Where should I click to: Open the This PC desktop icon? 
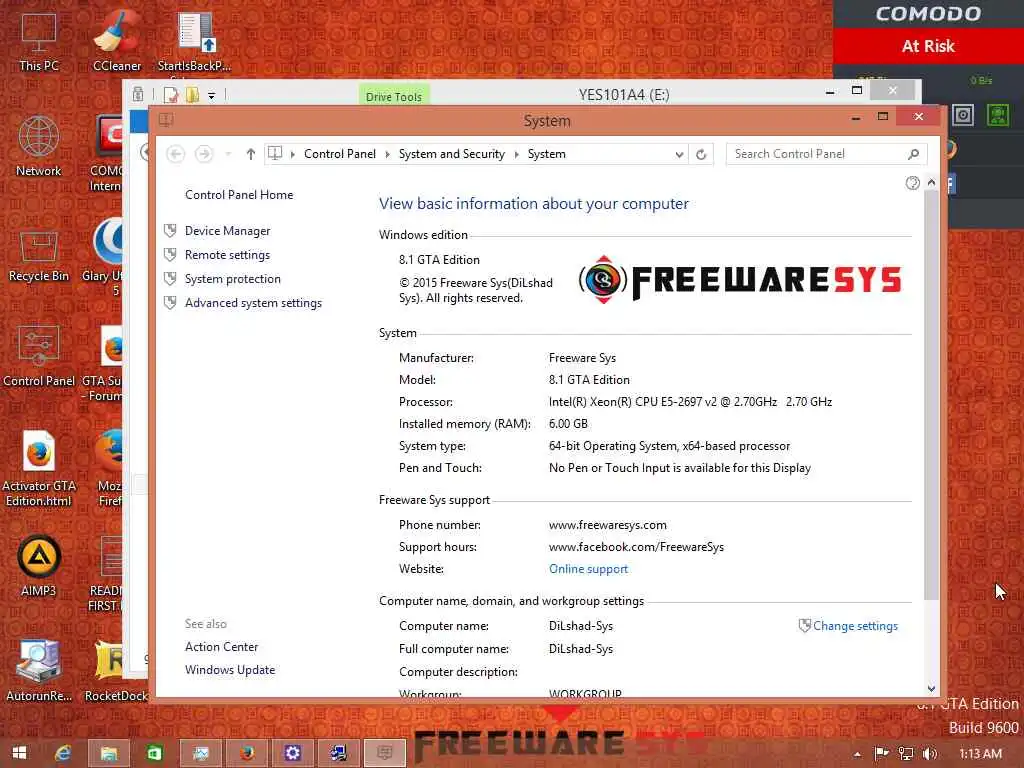pyautogui.click(x=39, y=42)
